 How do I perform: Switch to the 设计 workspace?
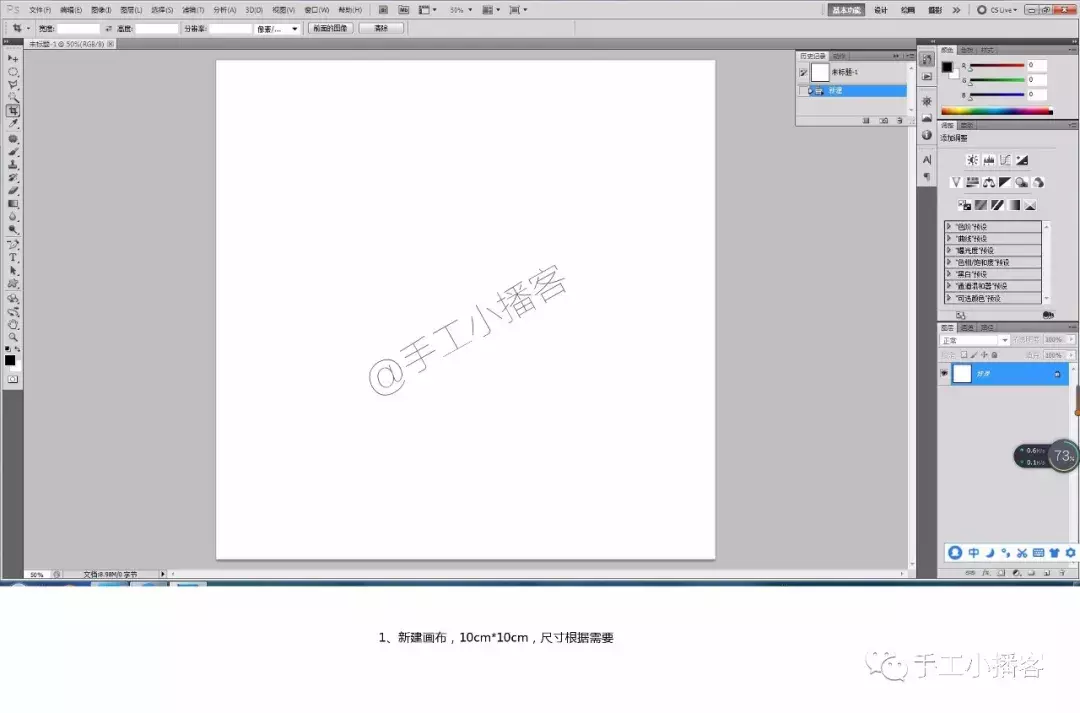pos(881,10)
